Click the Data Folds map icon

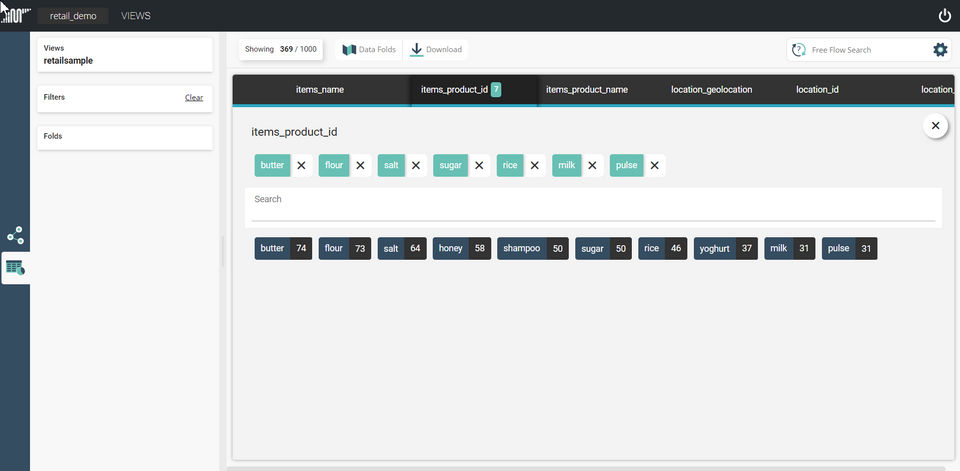(x=349, y=50)
